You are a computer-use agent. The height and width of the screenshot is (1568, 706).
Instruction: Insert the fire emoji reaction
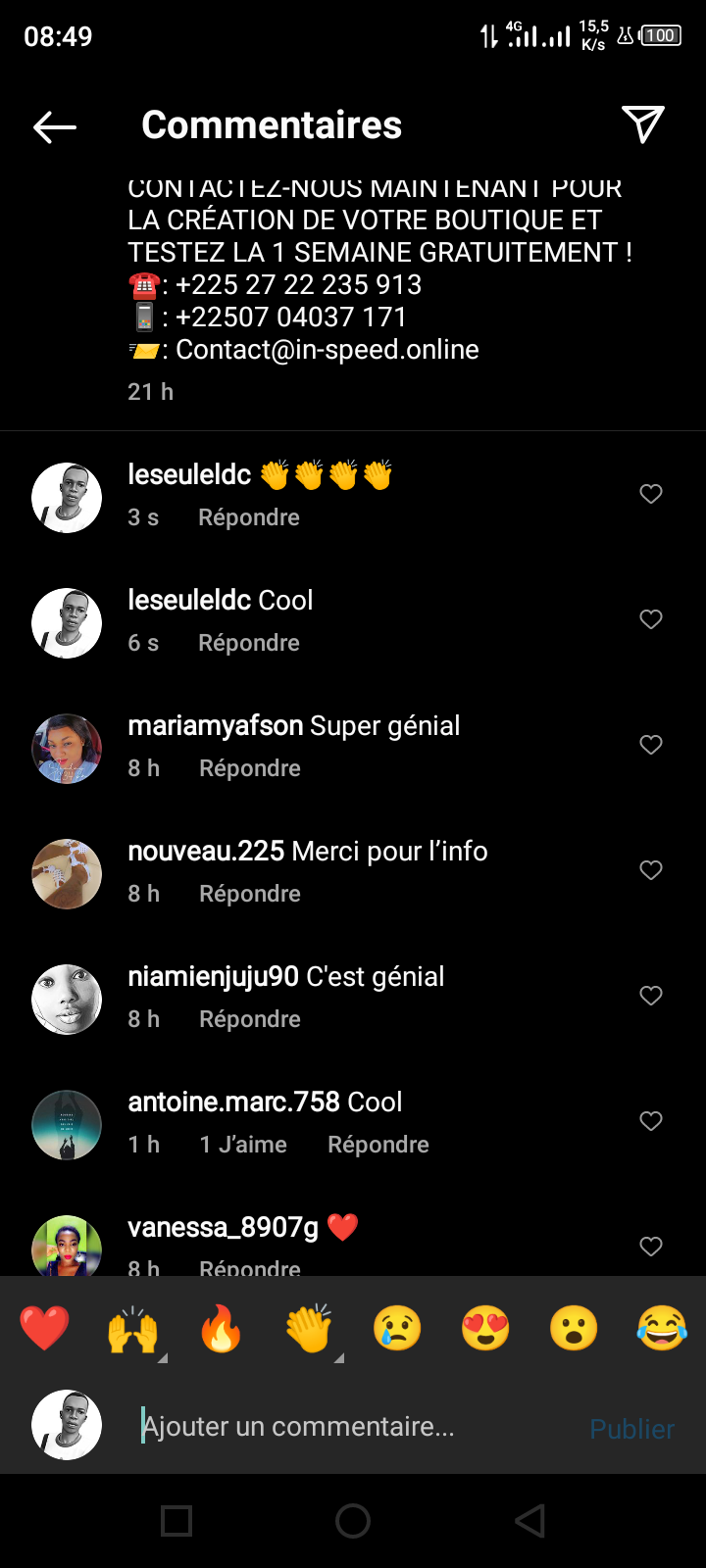click(221, 1330)
